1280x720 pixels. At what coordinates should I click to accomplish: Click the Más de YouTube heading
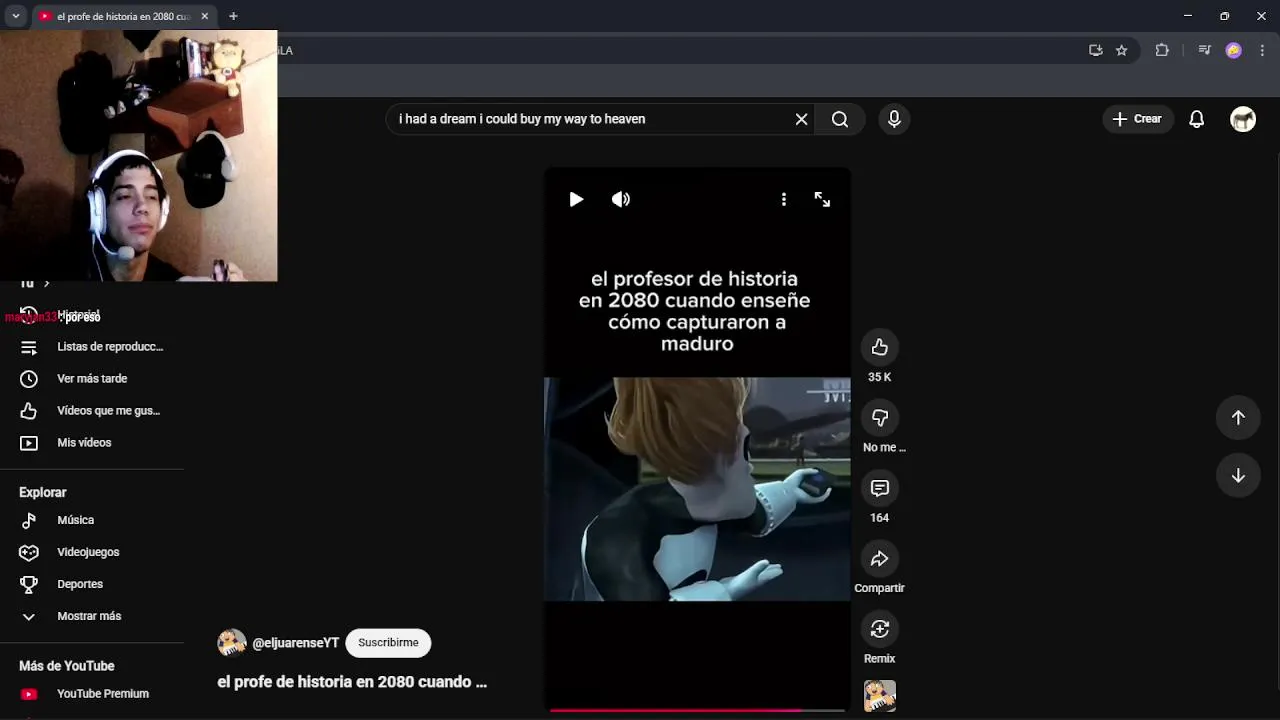point(67,666)
